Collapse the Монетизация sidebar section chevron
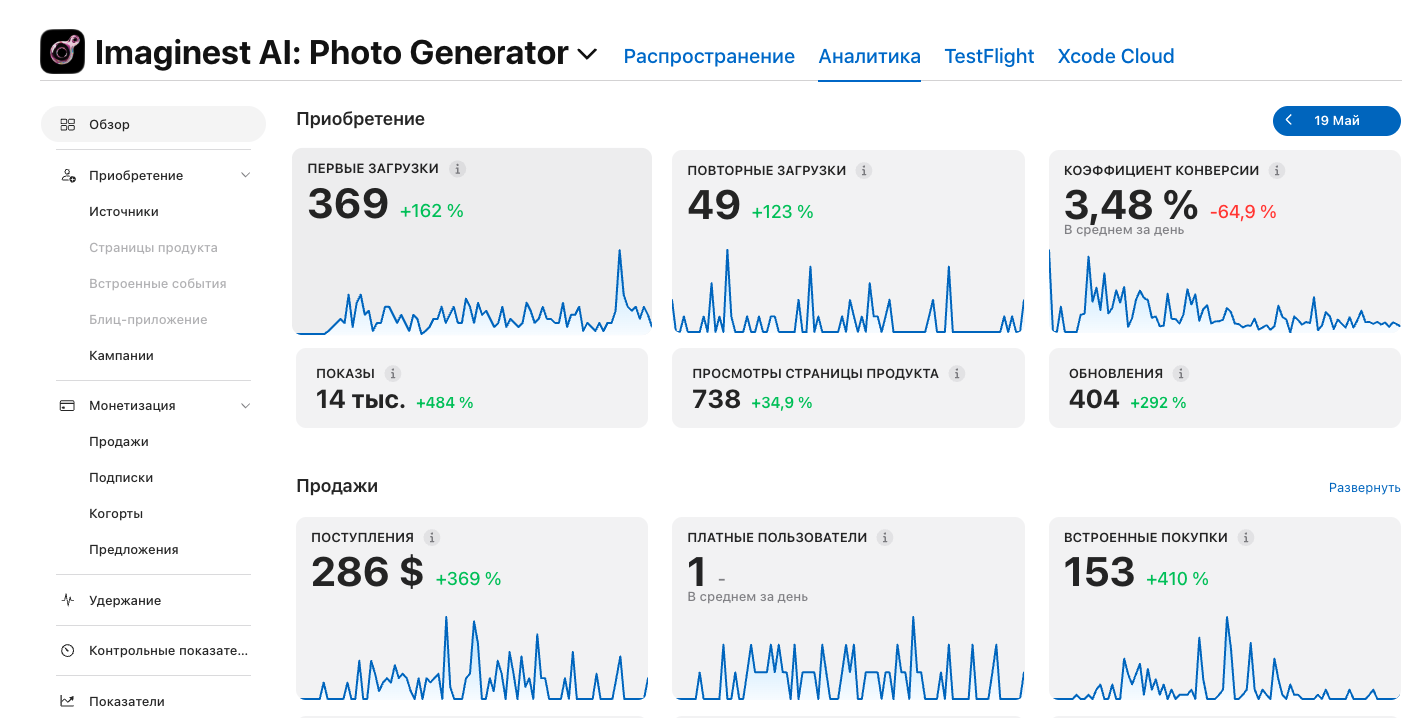This screenshot has width=1428, height=718. click(246, 406)
